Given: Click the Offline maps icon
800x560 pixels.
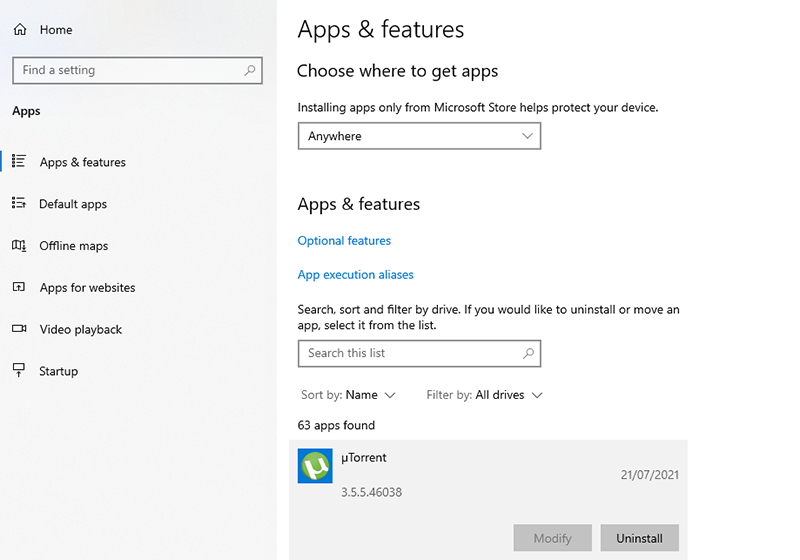Looking at the screenshot, I should pos(19,246).
